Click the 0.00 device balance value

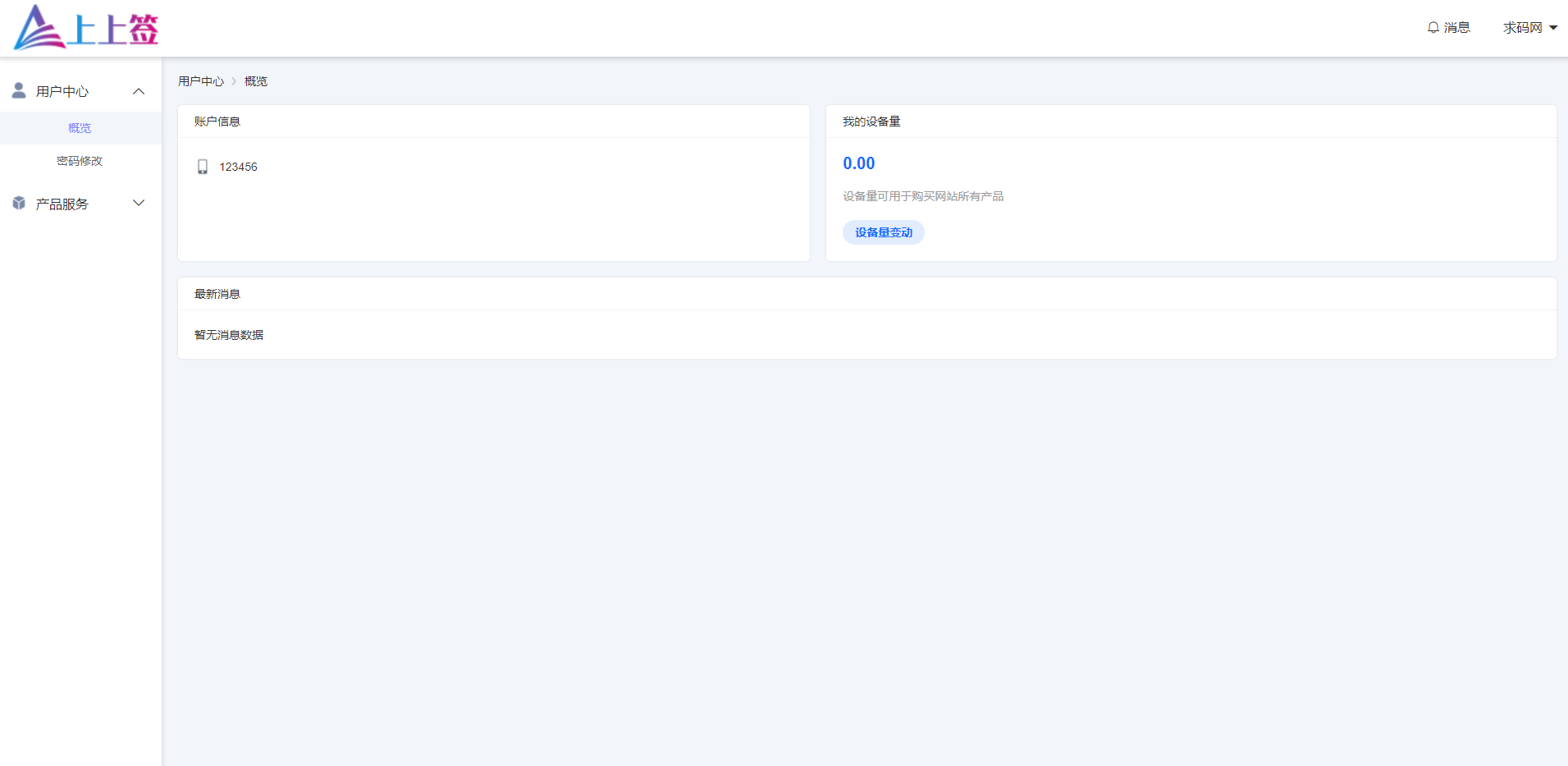click(x=858, y=163)
